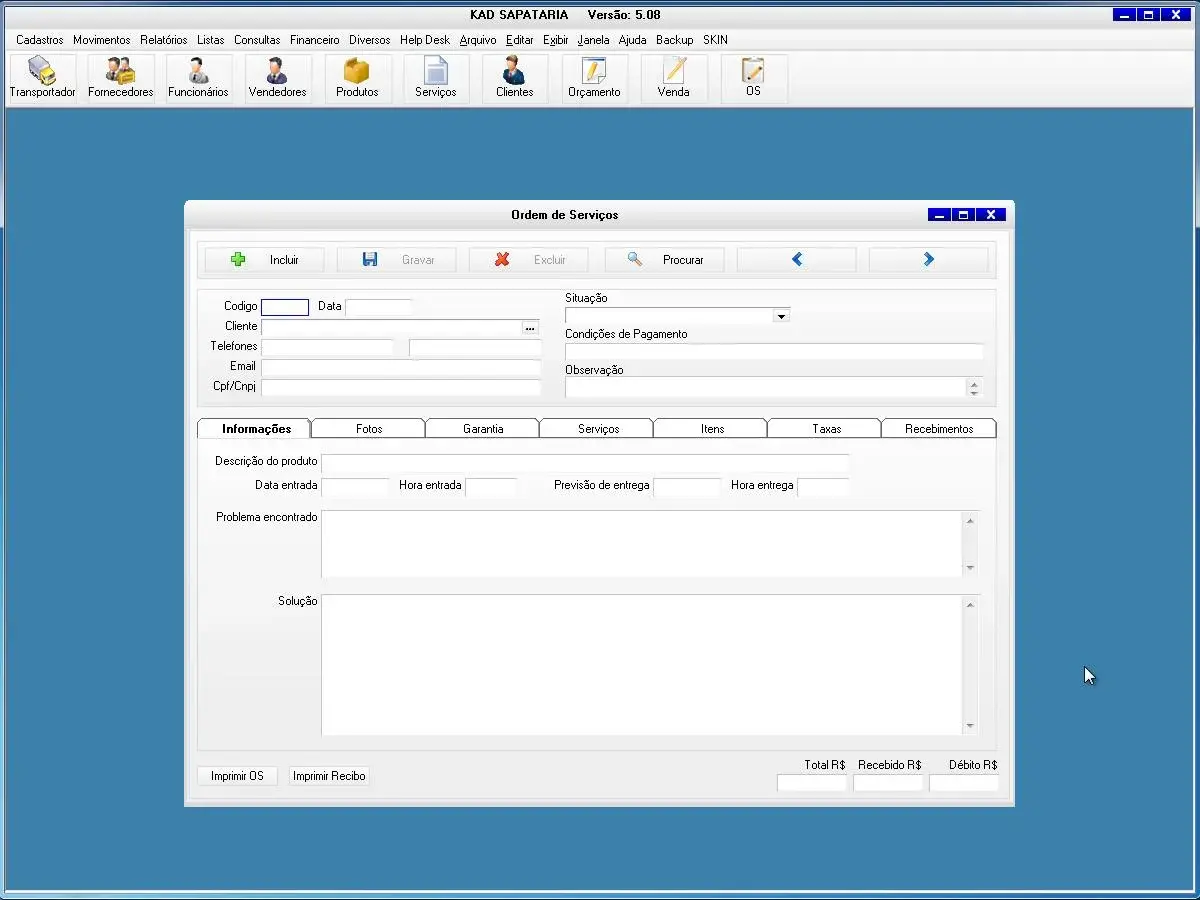Click the Condições de Pagamento field
Image resolution: width=1200 pixels, height=900 pixels.
coord(774,352)
